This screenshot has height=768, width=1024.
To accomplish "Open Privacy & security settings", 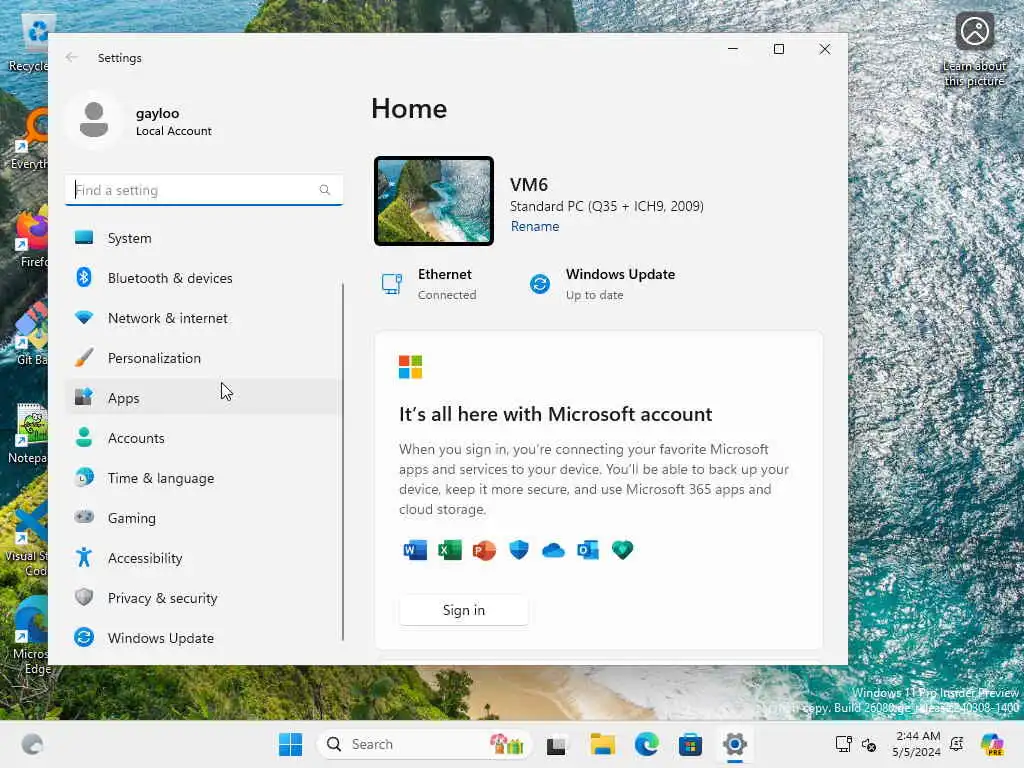I will click(x=203, y=598).
